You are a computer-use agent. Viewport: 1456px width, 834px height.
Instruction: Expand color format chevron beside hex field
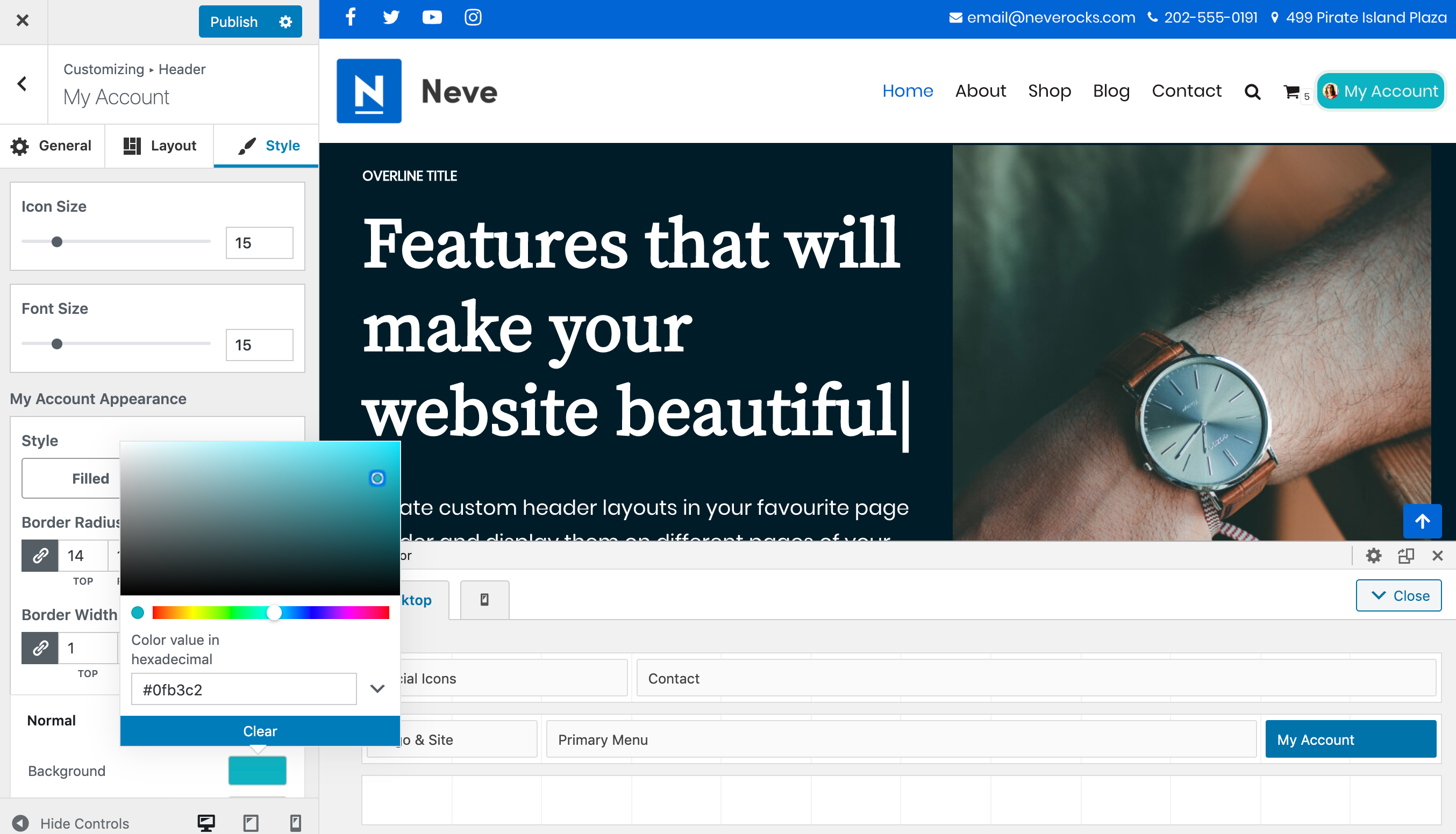pyautogui.click(x=377, y=688)
